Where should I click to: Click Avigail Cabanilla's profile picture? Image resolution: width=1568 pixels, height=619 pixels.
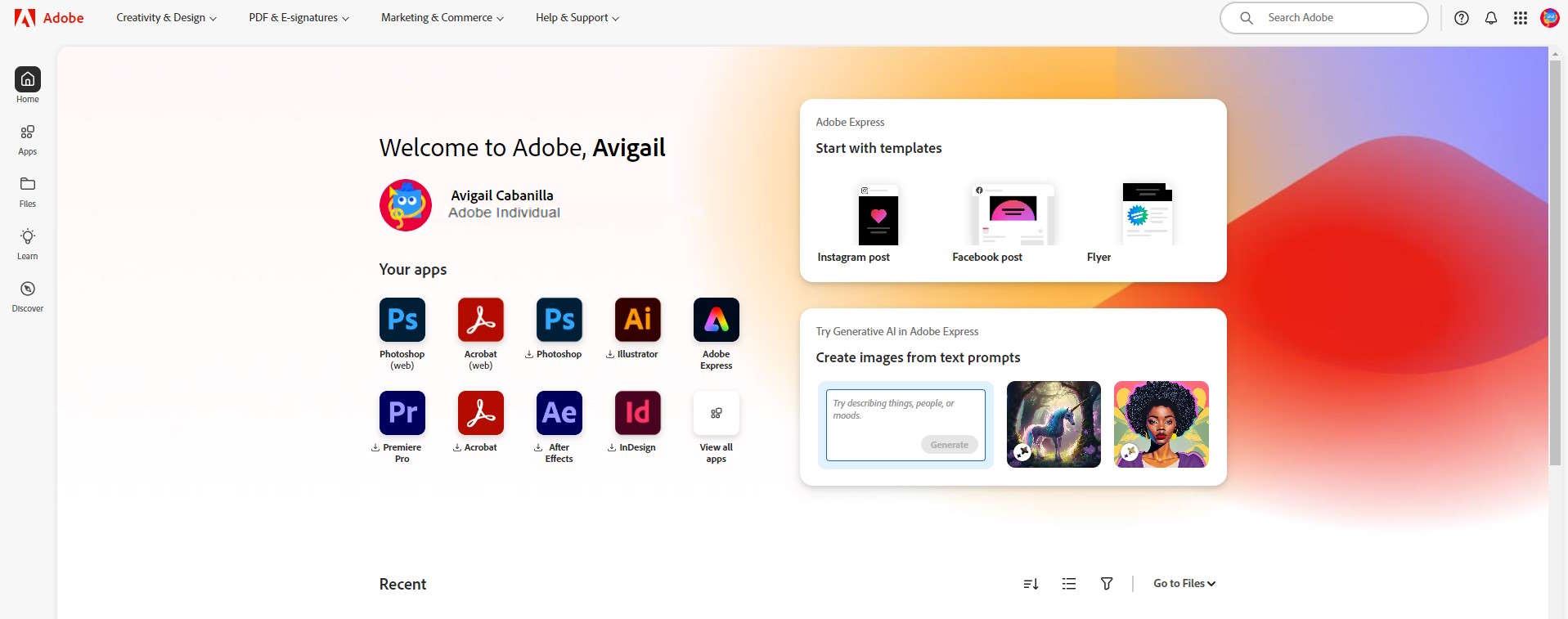coord(406,205)
